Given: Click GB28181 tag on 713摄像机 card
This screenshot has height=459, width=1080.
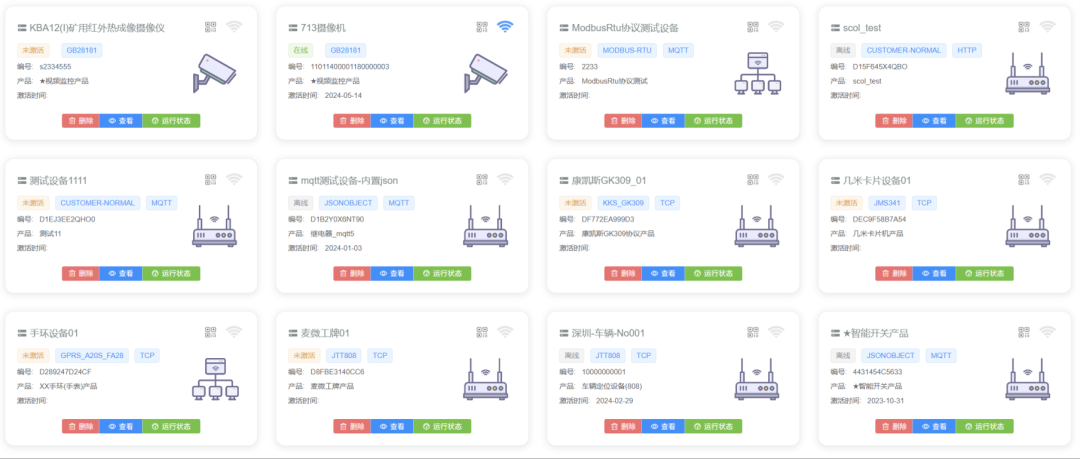Looking at the screenshot, I should pyautogui.click(x=346, y=50).
